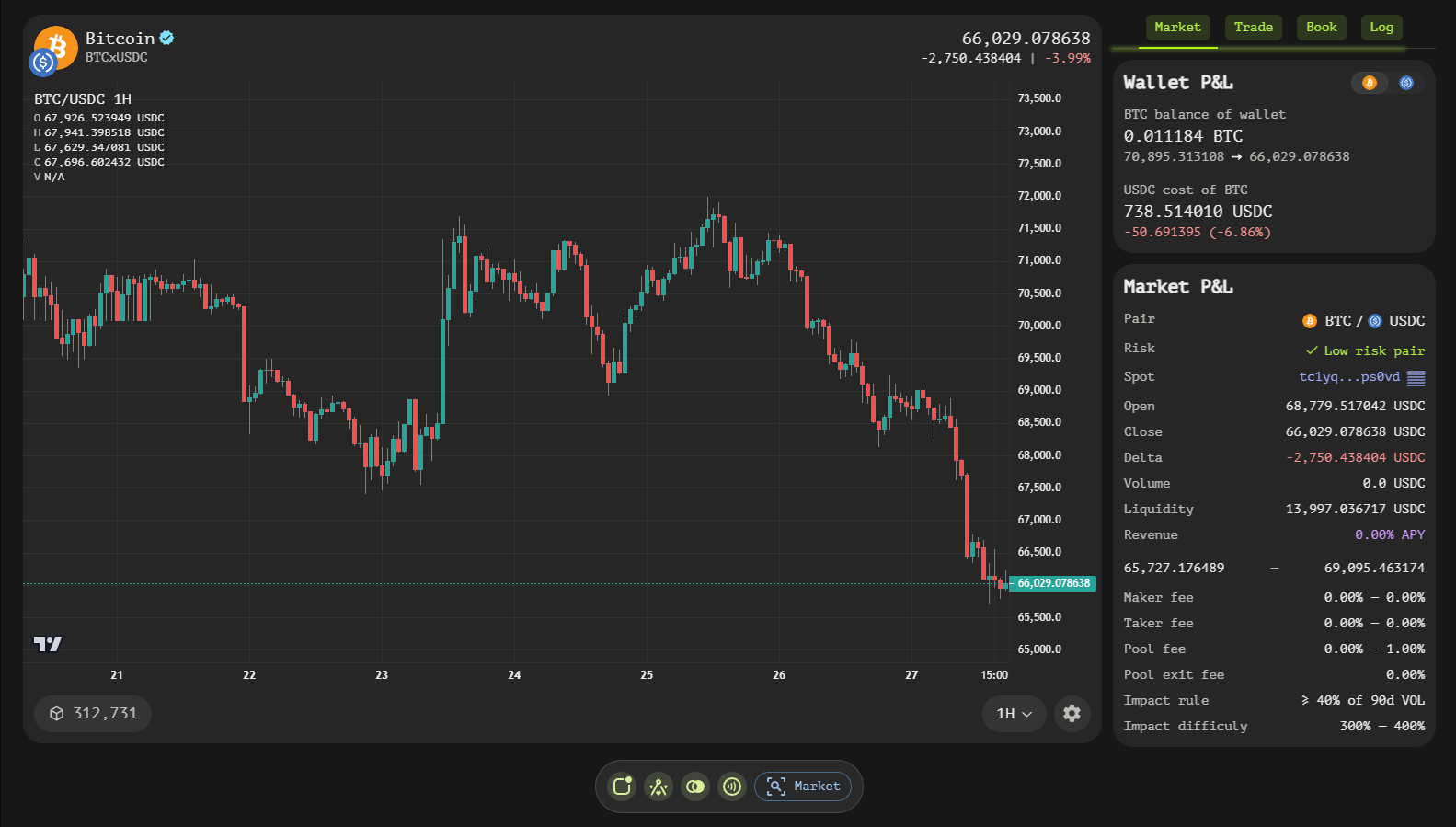Click the 312,731 block number button
The image size is (1456, 827).
click(x=93, y=713)
